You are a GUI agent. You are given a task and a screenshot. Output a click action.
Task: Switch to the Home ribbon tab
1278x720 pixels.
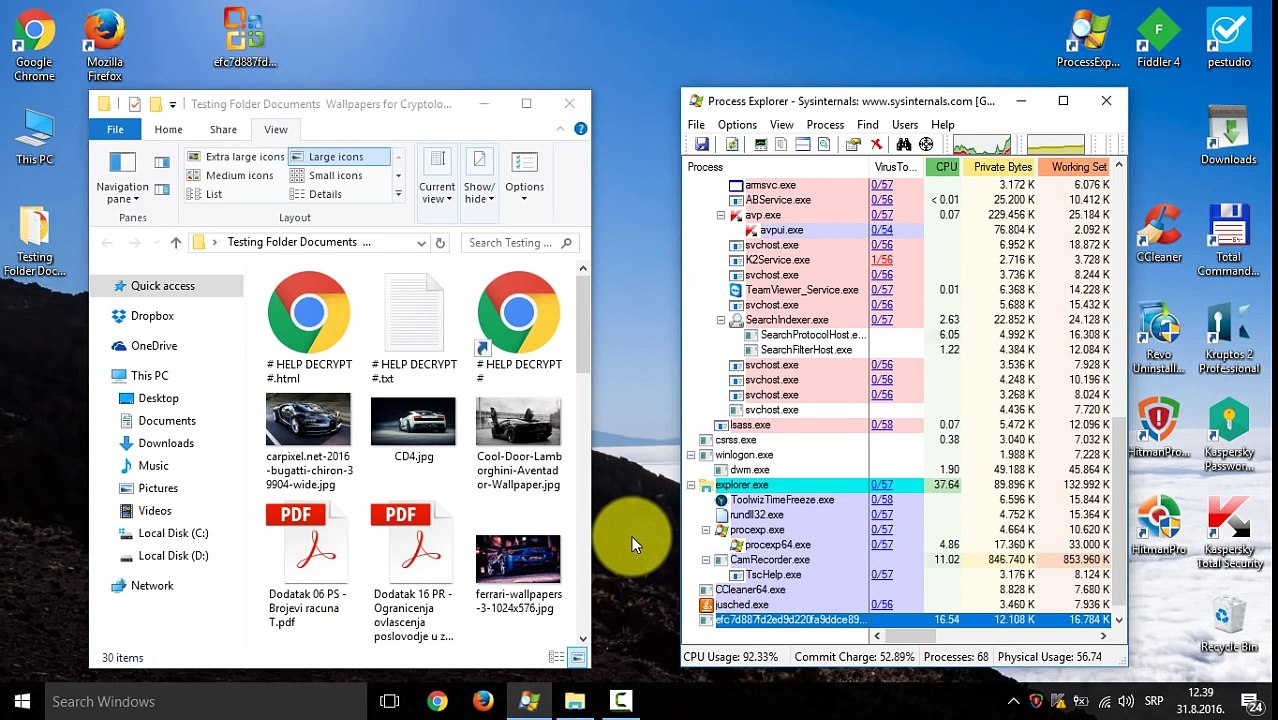[168, 129]
